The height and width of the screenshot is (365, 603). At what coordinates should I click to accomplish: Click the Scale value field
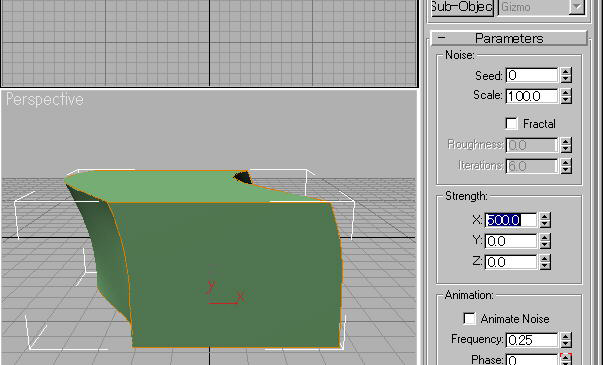pyautogui.click(x=531, y=96)
